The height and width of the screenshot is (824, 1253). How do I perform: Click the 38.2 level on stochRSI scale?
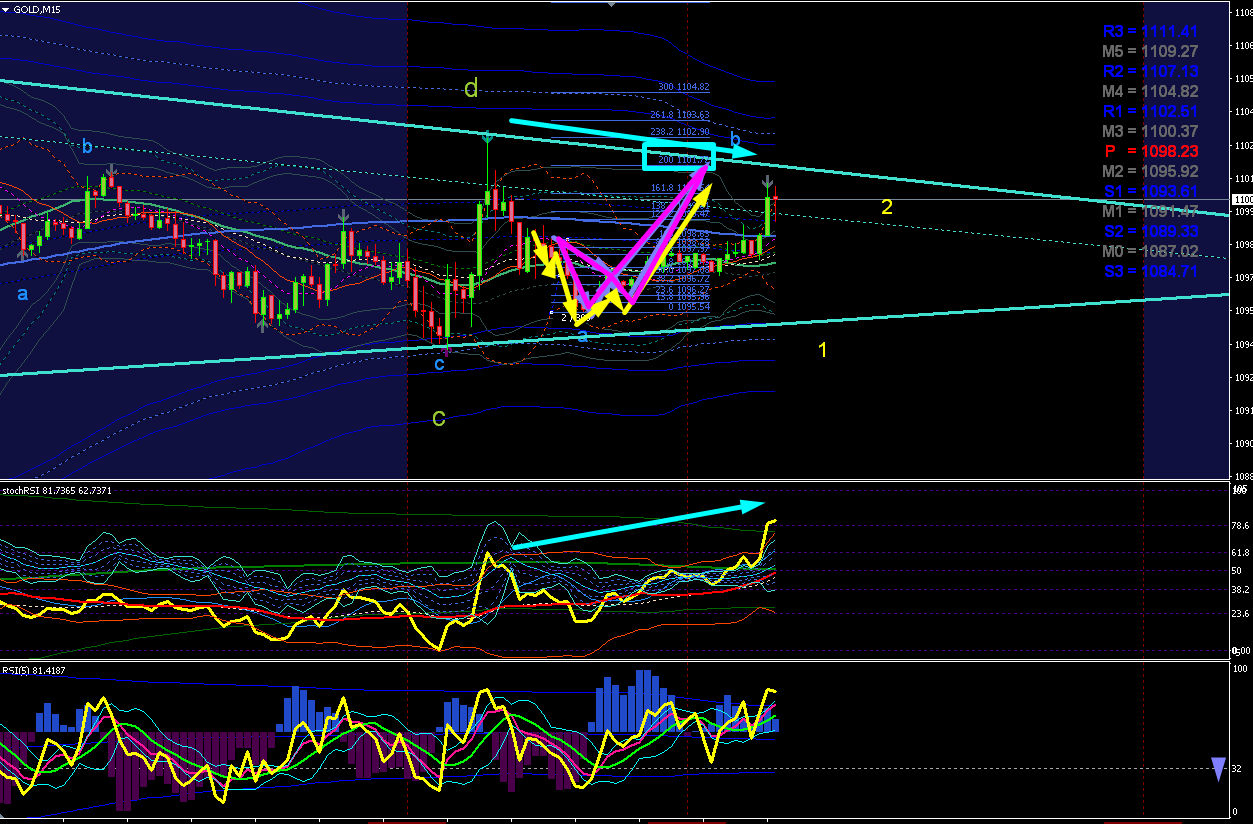pyautogui.click(x=1240, y=590)
